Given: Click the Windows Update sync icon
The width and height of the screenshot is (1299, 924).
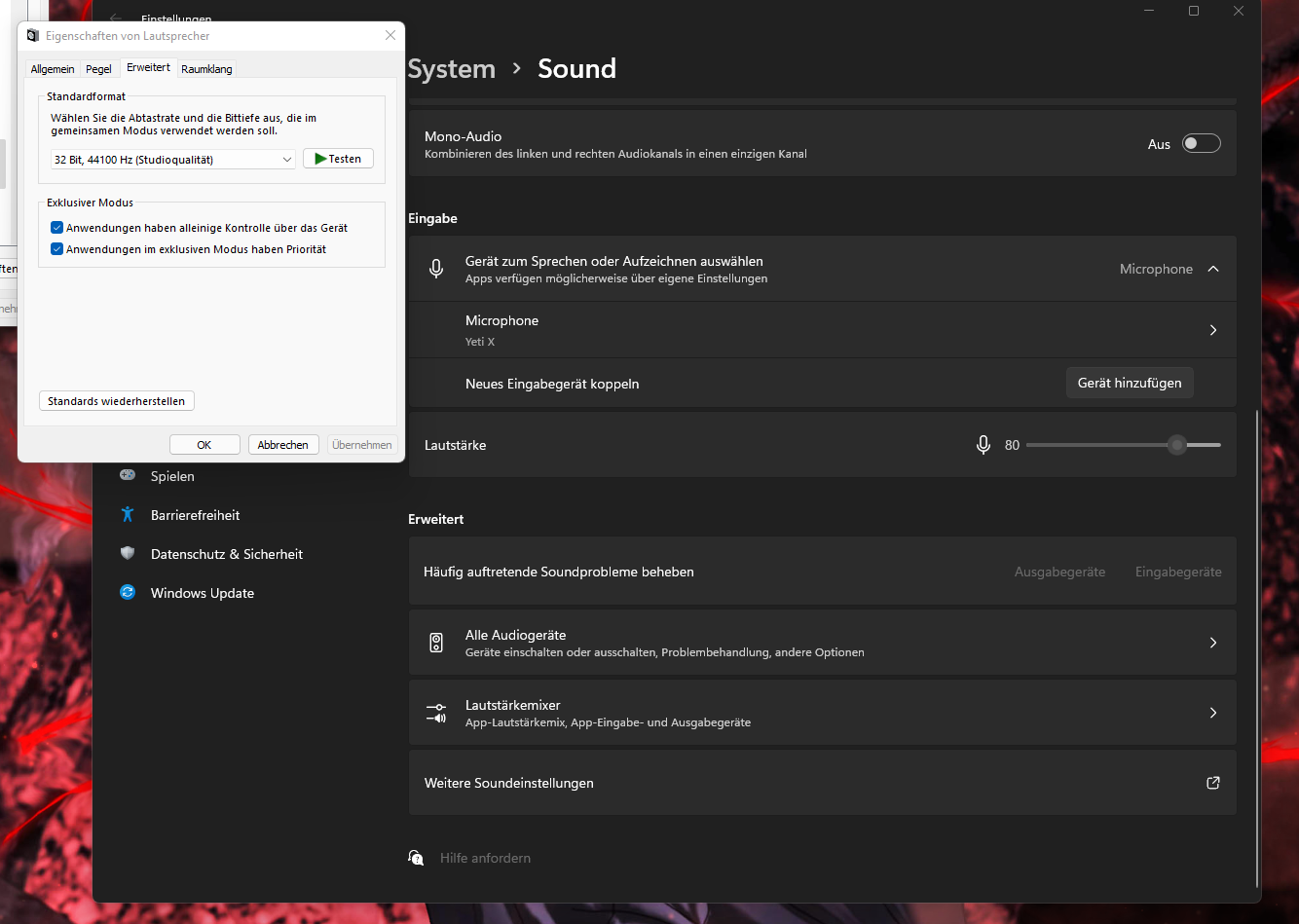Looking at the screenshot, I should [x=128, y=592].
